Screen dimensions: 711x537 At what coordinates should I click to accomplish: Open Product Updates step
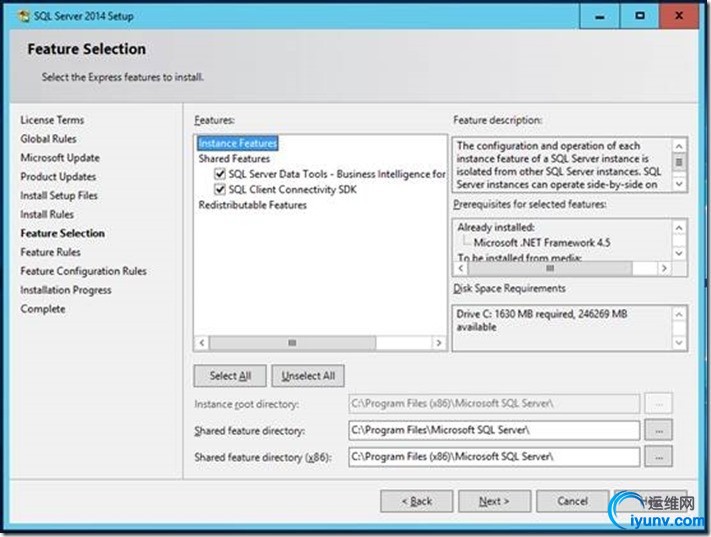coord(58,176)
